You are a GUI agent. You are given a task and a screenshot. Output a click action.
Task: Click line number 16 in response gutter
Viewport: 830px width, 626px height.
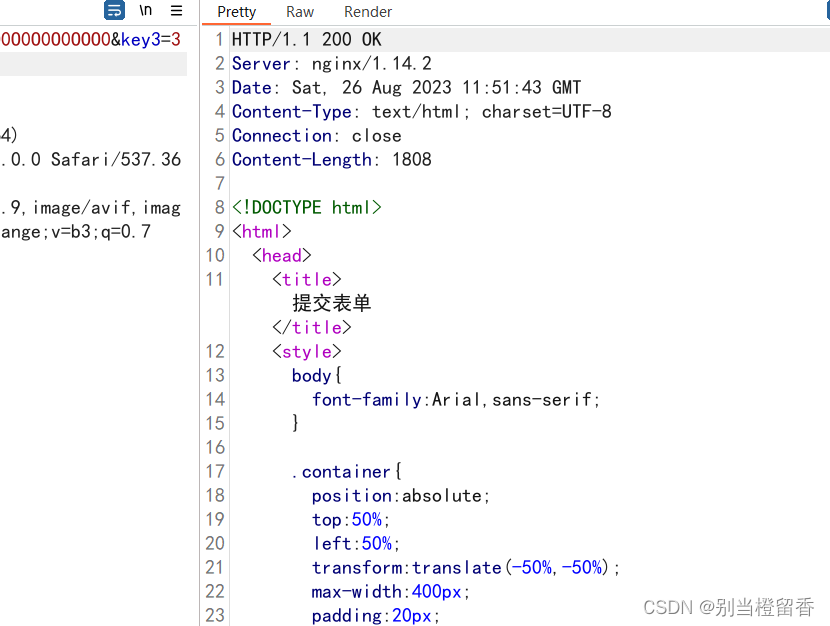coord(215,448)
